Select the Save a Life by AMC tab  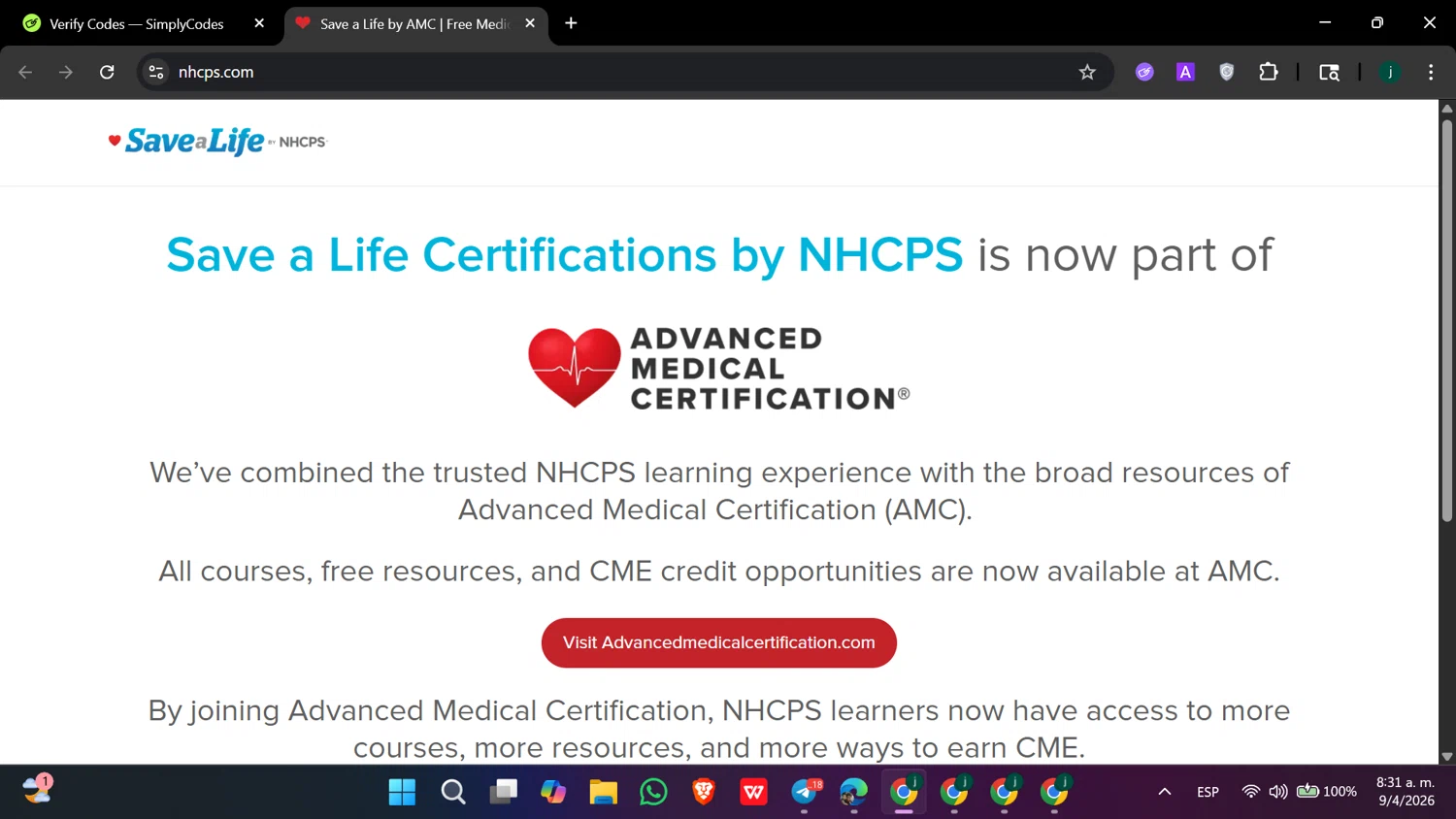pos(415,23)
